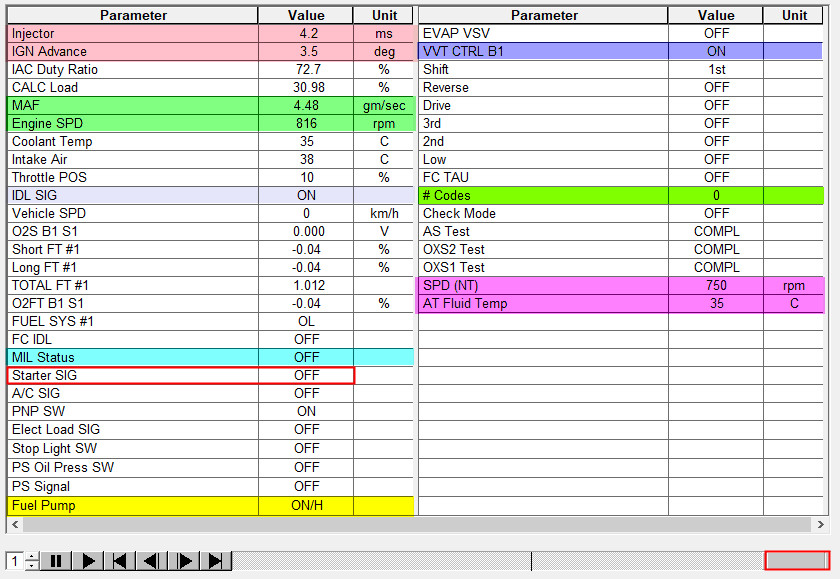840x579 pixels.
Task: Click the Play button
Action: [87, 561]
